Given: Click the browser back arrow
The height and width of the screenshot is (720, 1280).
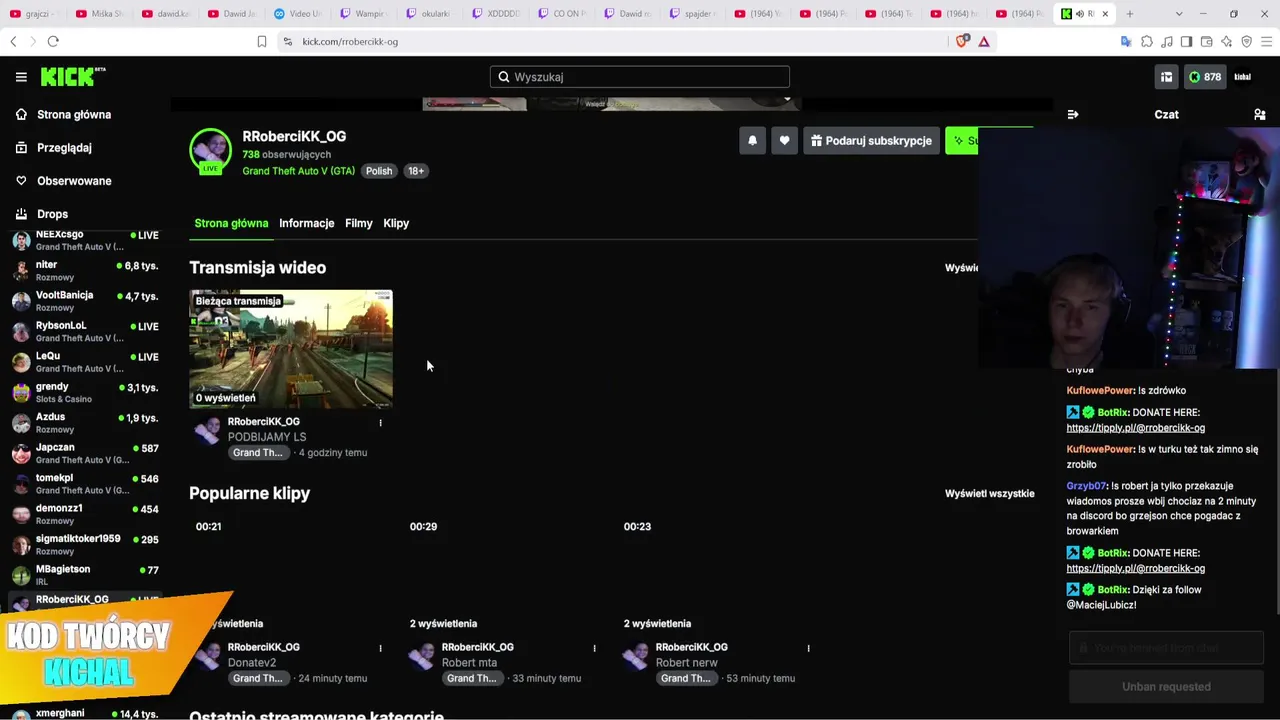Looking at the screenshot, I should coord(13,41).
